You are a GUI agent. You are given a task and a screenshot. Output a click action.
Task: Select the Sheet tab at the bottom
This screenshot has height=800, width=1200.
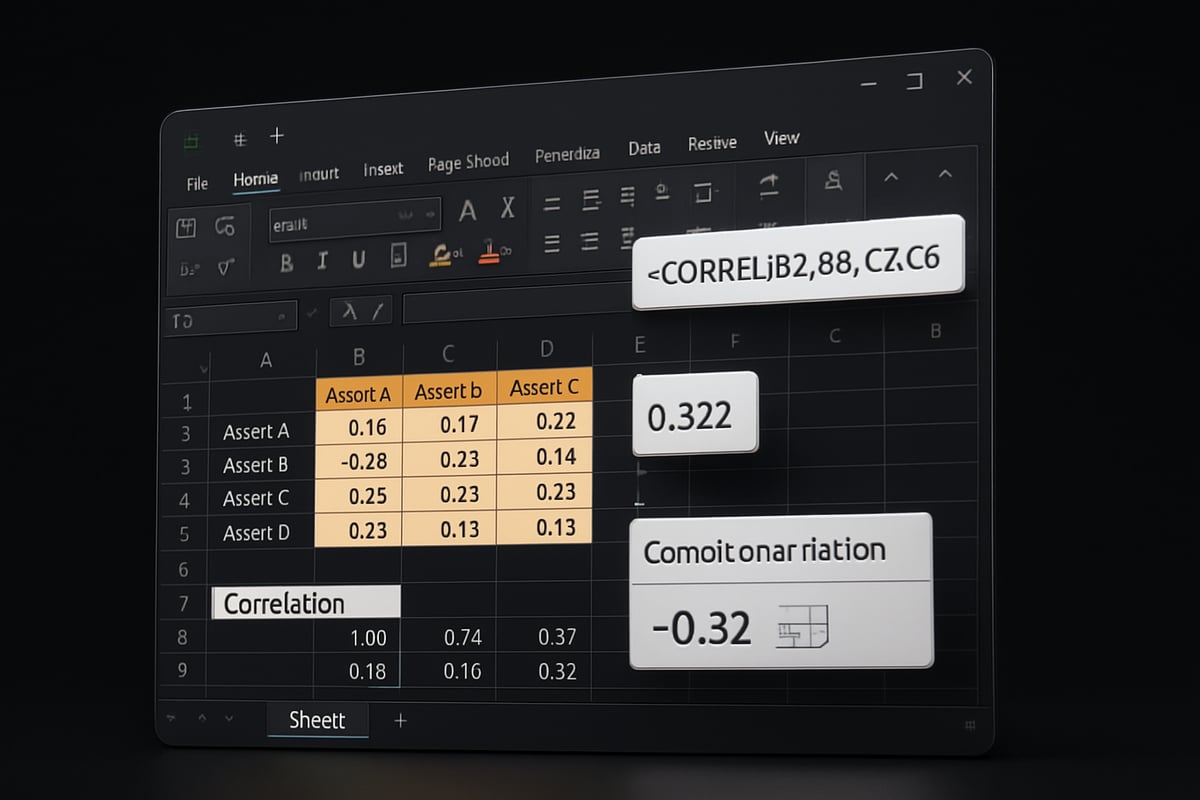[x=318, y=719]
